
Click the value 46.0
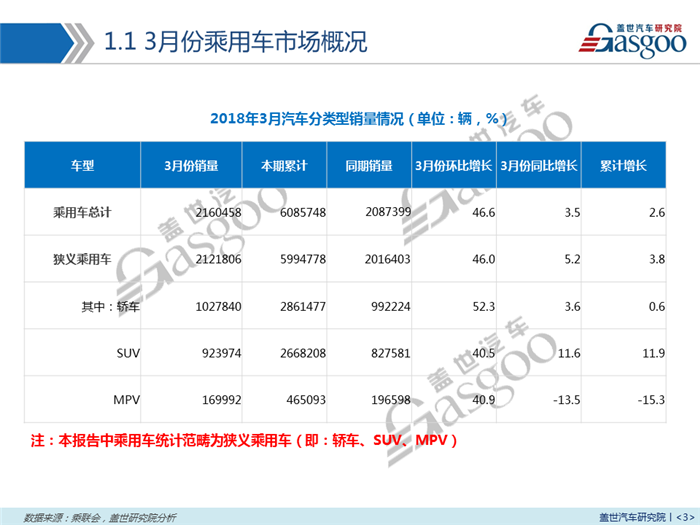pos(484,259)
